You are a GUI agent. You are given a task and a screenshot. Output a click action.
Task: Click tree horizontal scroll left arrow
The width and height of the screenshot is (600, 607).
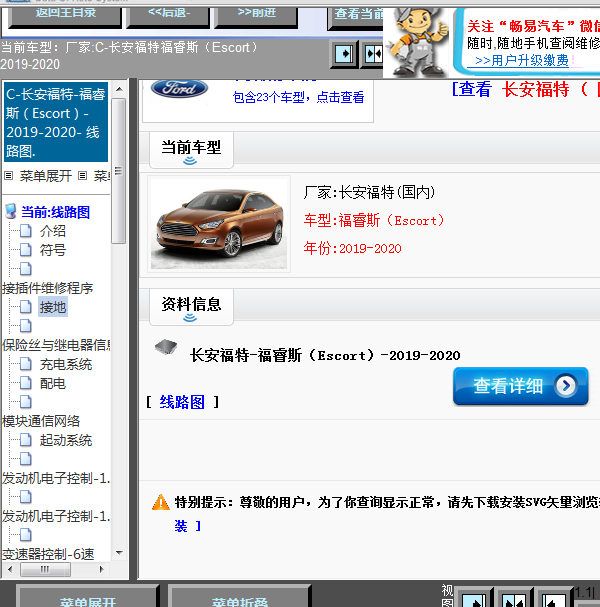click(x=10, y=569)
